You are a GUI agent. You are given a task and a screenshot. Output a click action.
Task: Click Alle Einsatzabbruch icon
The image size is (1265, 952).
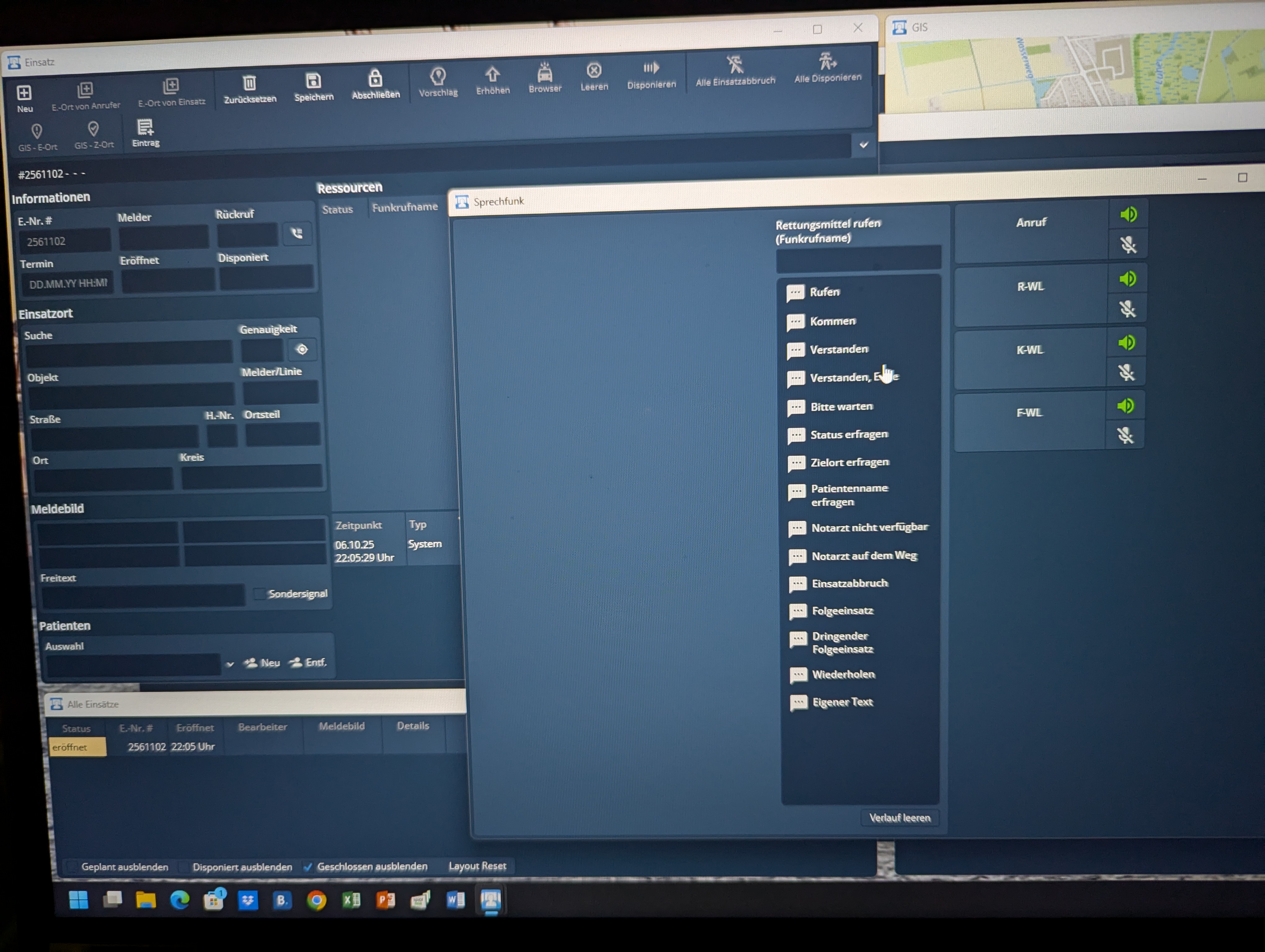pyautogui.click(x=734, y=64)
